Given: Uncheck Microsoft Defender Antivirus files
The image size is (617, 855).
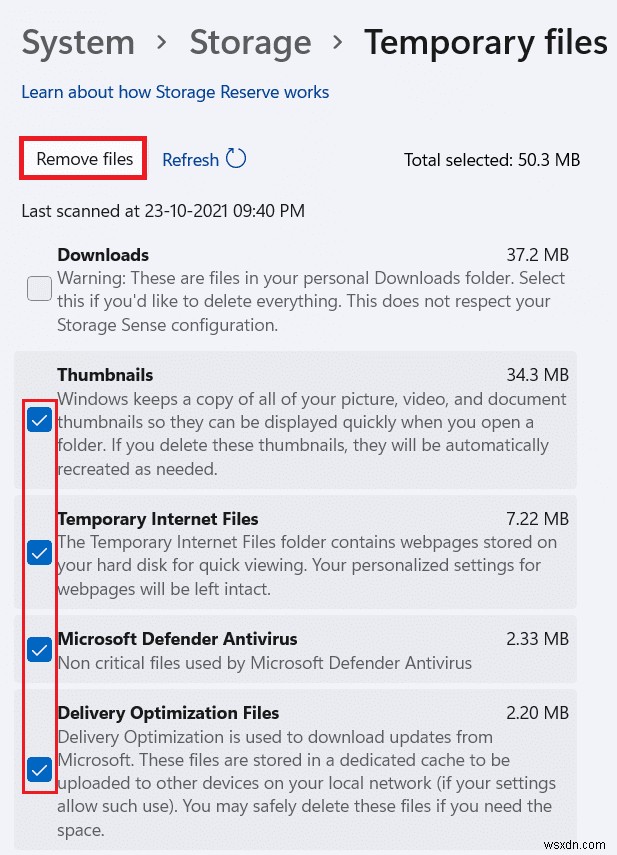Looking at the screenshot, I should (x=39, y=649).
